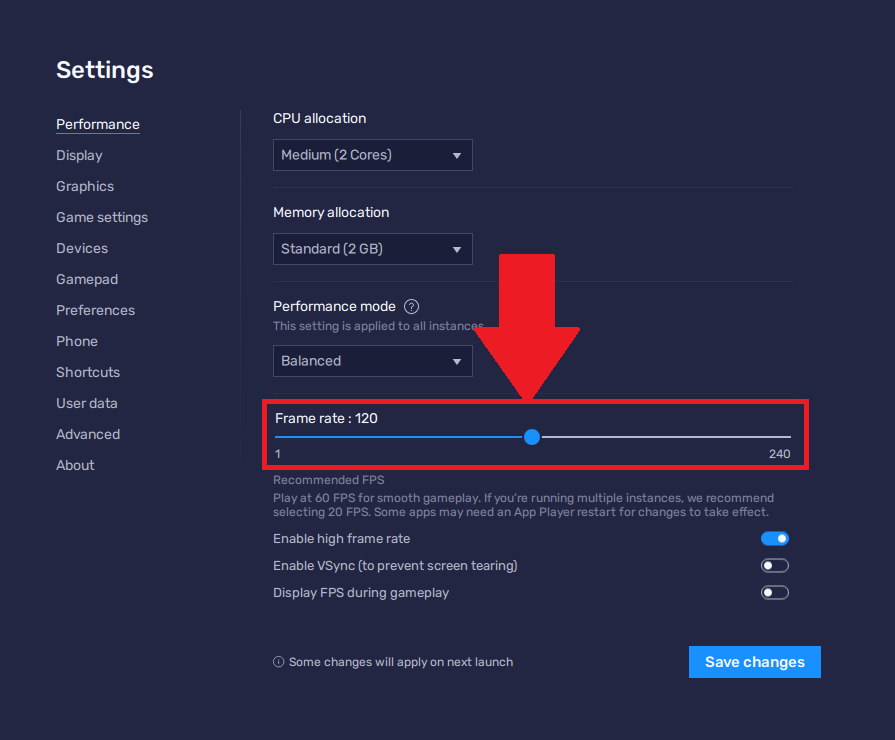Screen dimensions: 895x740
Task: Click the info icon beside next-launch notice
Action: [279, 662]
